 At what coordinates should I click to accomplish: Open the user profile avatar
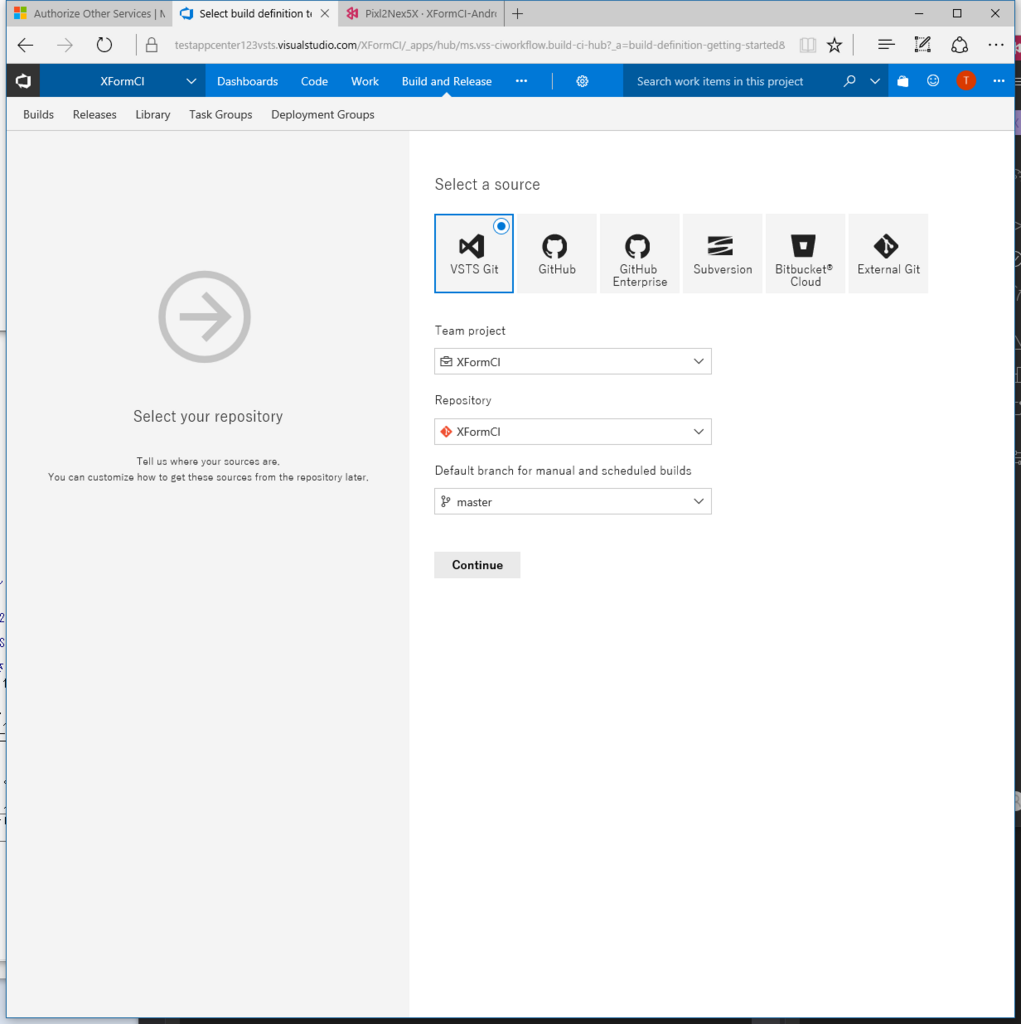point(965,81)
